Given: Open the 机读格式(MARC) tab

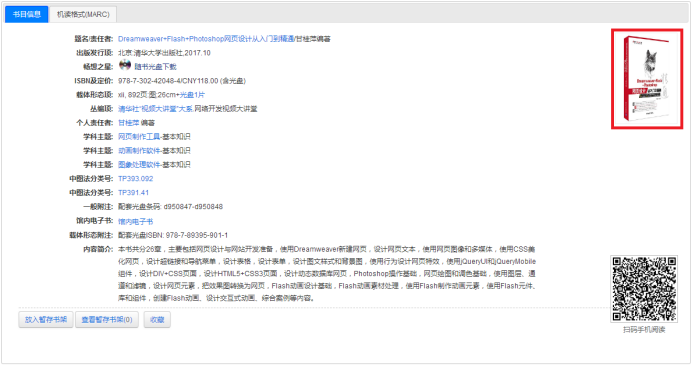Looking at the screenshot, I should click(83, 15).
